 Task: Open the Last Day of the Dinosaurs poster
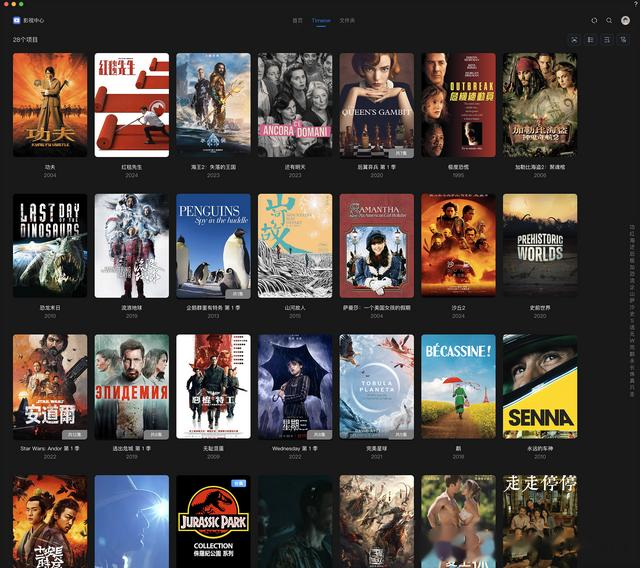pos(50,246)
